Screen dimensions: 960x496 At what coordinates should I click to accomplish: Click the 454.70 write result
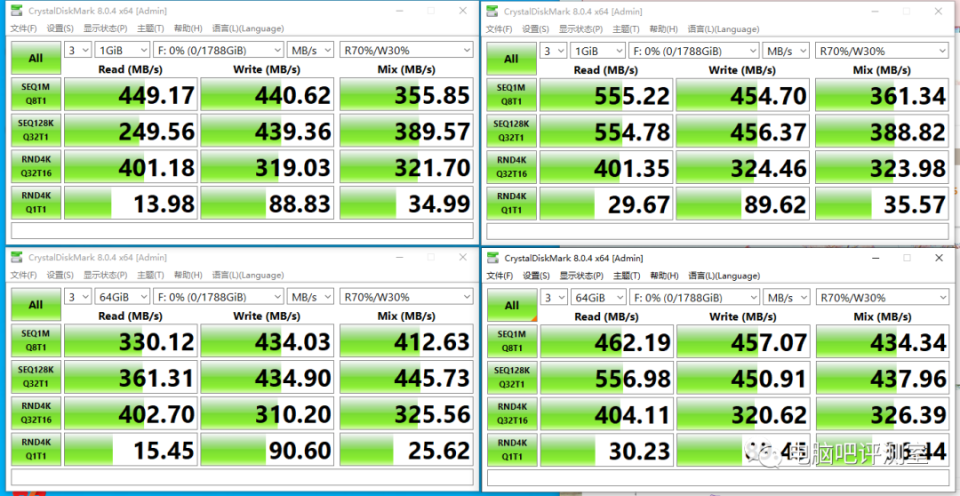tap(743, 95)
